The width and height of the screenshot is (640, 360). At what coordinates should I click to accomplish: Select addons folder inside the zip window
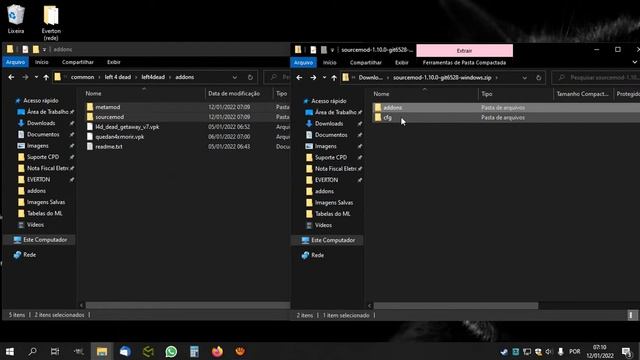[392, 107]
